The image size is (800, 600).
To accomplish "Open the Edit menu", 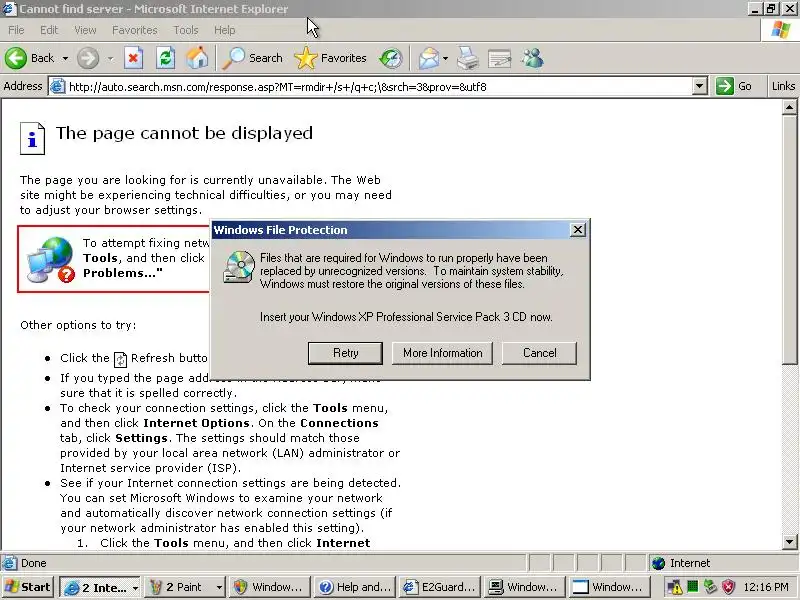I will click(x=49, y=30).
